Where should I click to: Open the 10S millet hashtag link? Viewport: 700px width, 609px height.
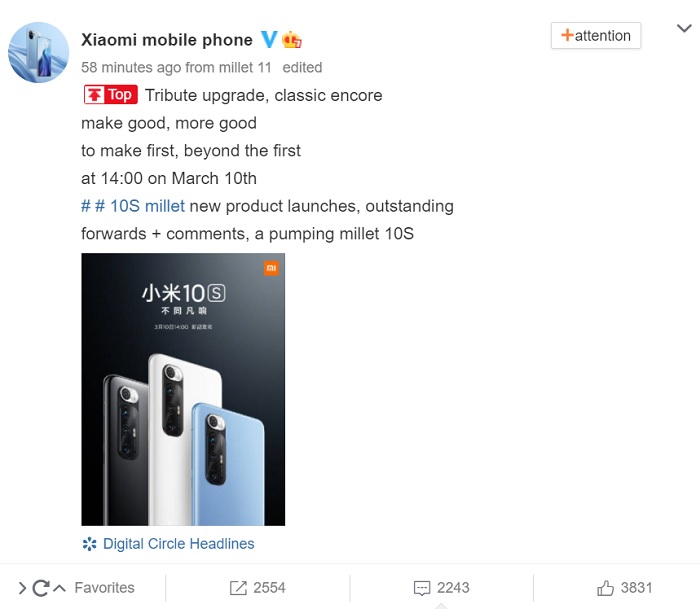pos(133,206)
